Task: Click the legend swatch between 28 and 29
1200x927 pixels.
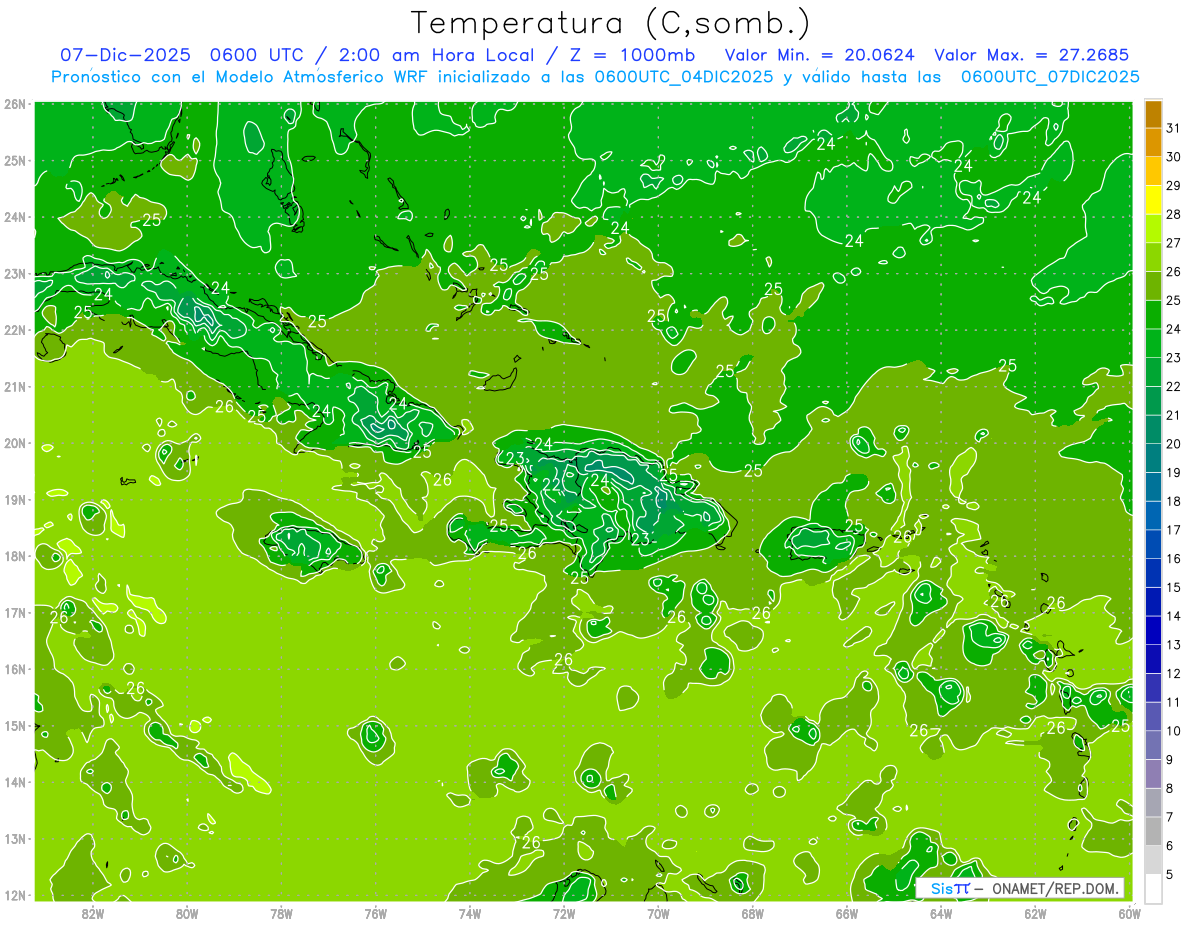Action: pyautogui.click(x=1153, y=201)
